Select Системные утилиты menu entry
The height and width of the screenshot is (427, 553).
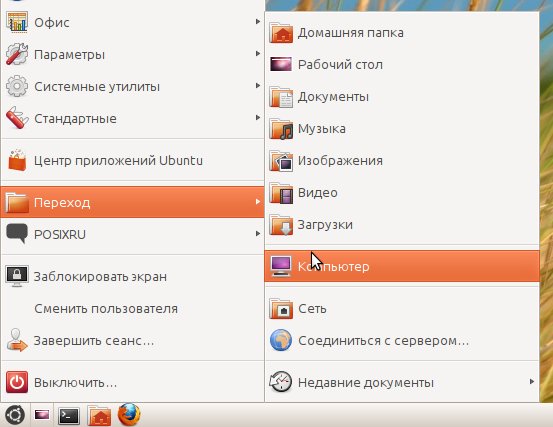133,86
